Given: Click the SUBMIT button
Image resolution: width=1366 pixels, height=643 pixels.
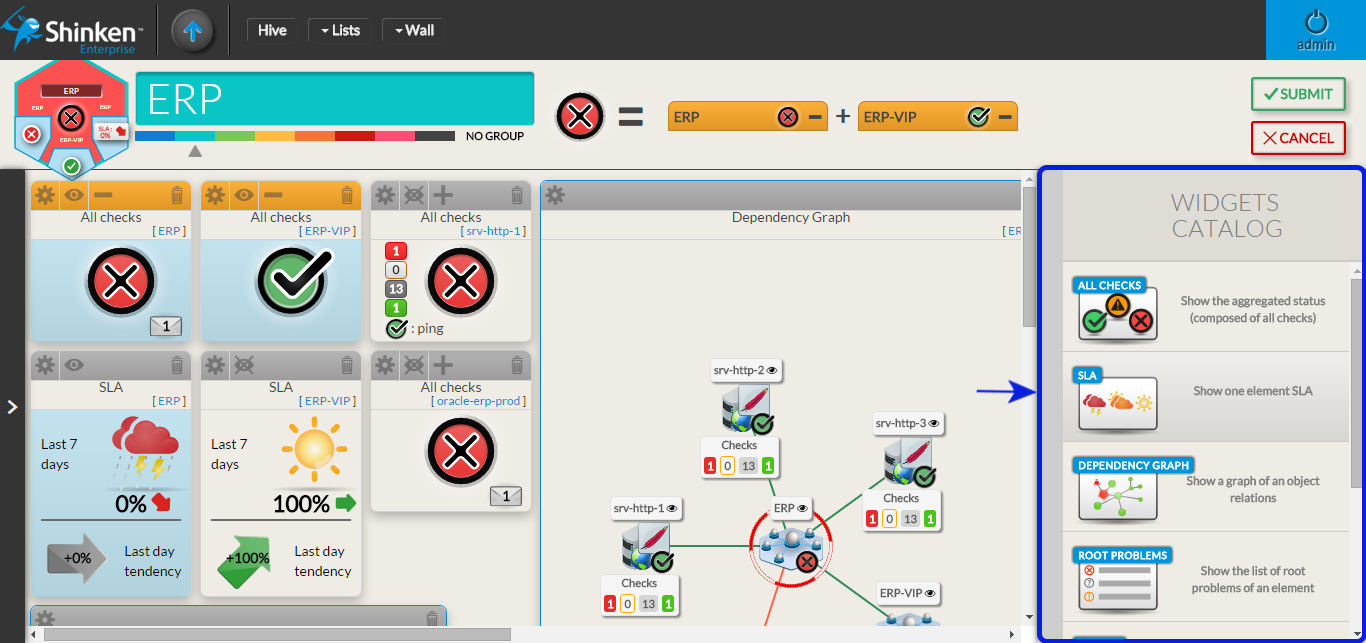Looking at the screenshot, I should (1297, 94).
